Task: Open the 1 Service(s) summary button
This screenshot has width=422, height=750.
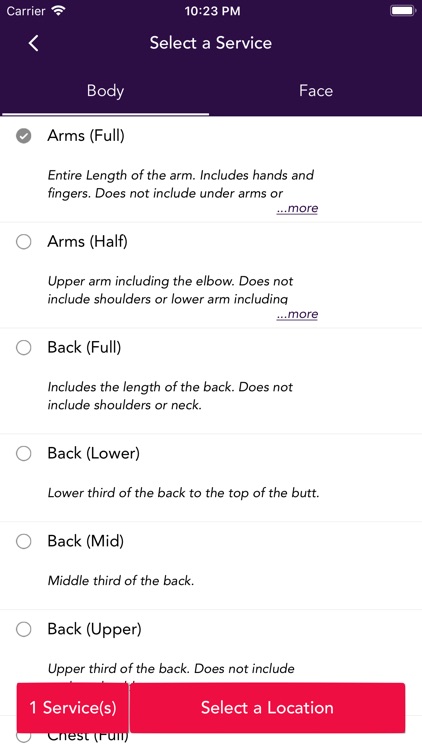Action: click(73, 707)
